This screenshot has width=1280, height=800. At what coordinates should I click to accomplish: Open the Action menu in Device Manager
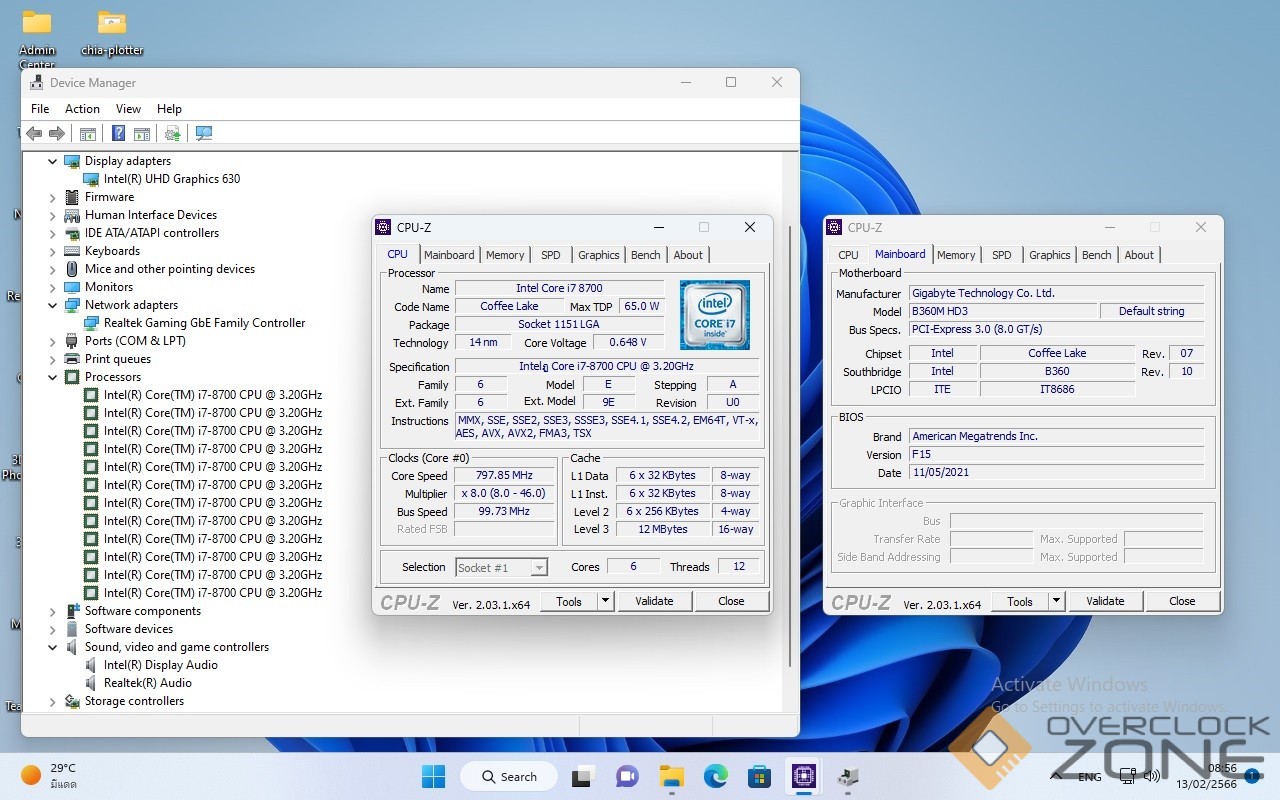[x=82, y=109]
